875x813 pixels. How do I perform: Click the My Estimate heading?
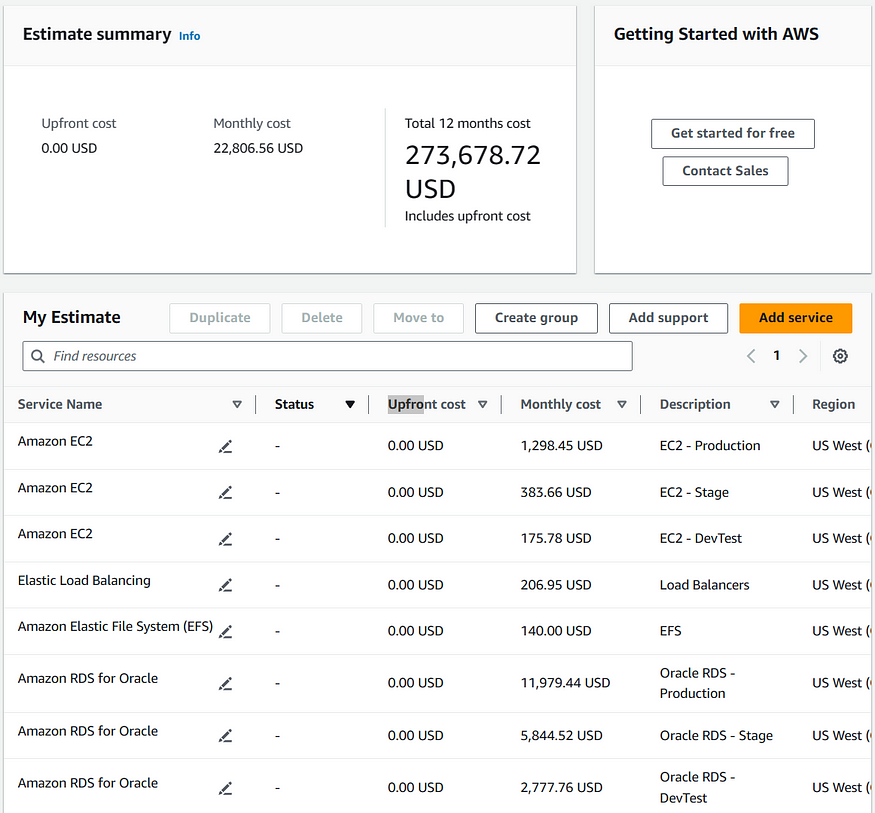pyautogui.click(x=71, y=317)
